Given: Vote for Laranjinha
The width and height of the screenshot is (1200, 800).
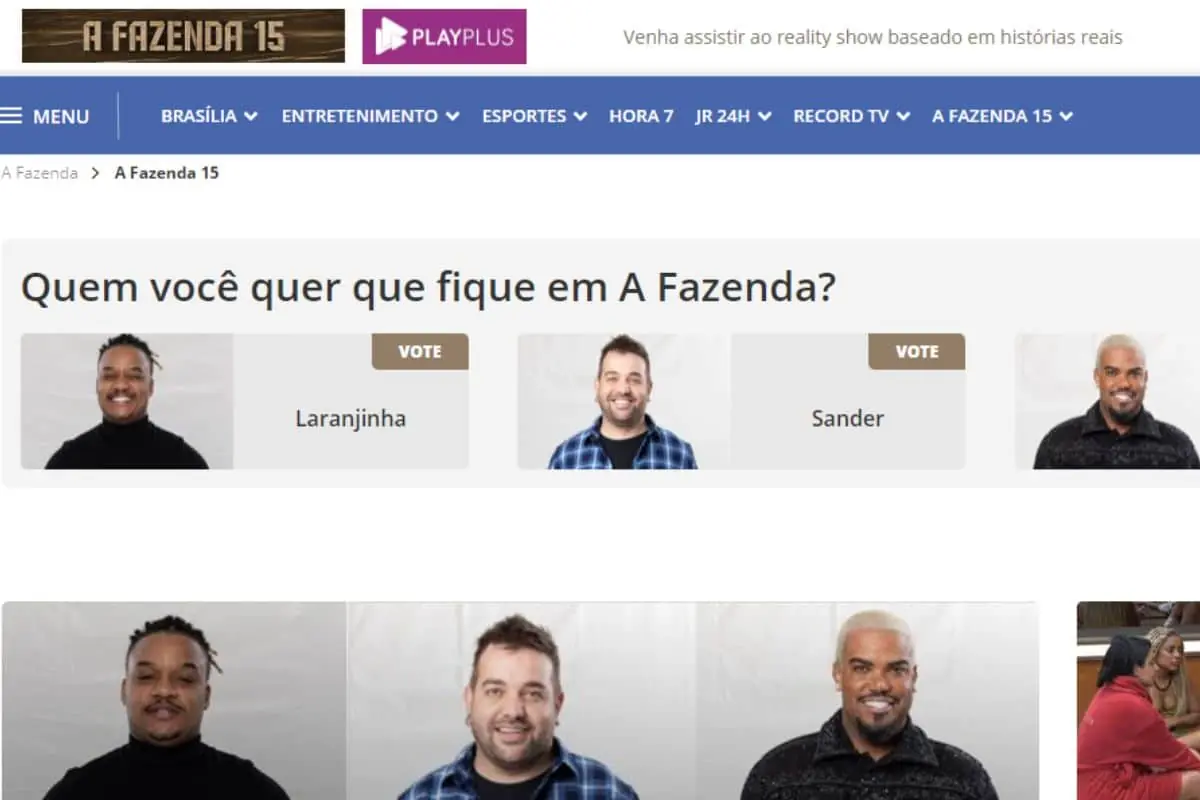Looking at the screenshot, I should [420, 352].
